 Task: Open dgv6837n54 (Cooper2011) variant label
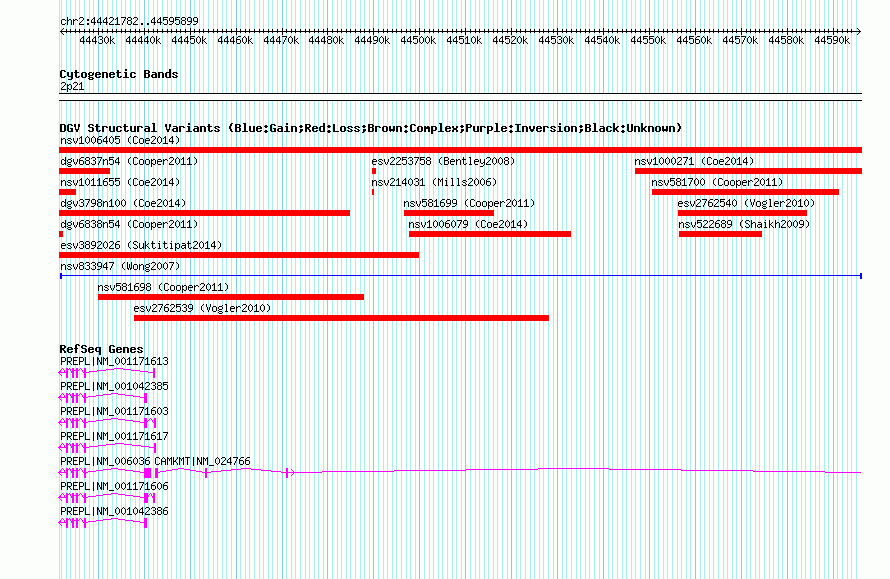click(x=129, y=161)
